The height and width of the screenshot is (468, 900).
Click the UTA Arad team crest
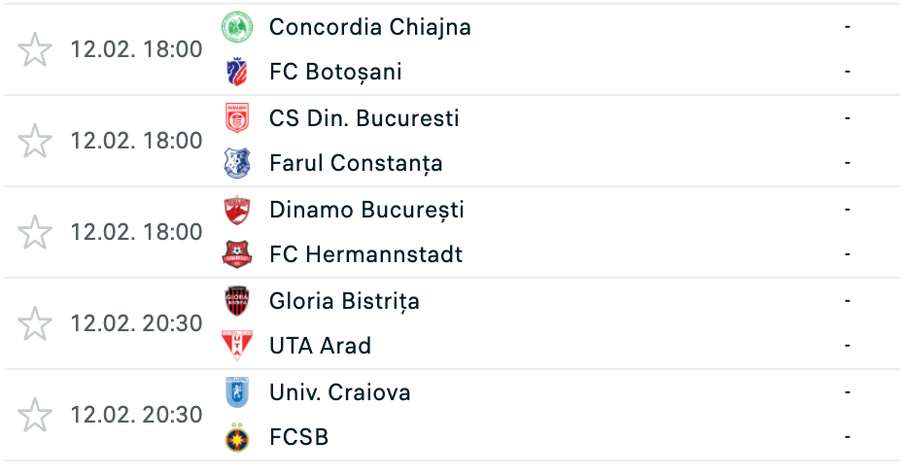click(x=237, y=346)
